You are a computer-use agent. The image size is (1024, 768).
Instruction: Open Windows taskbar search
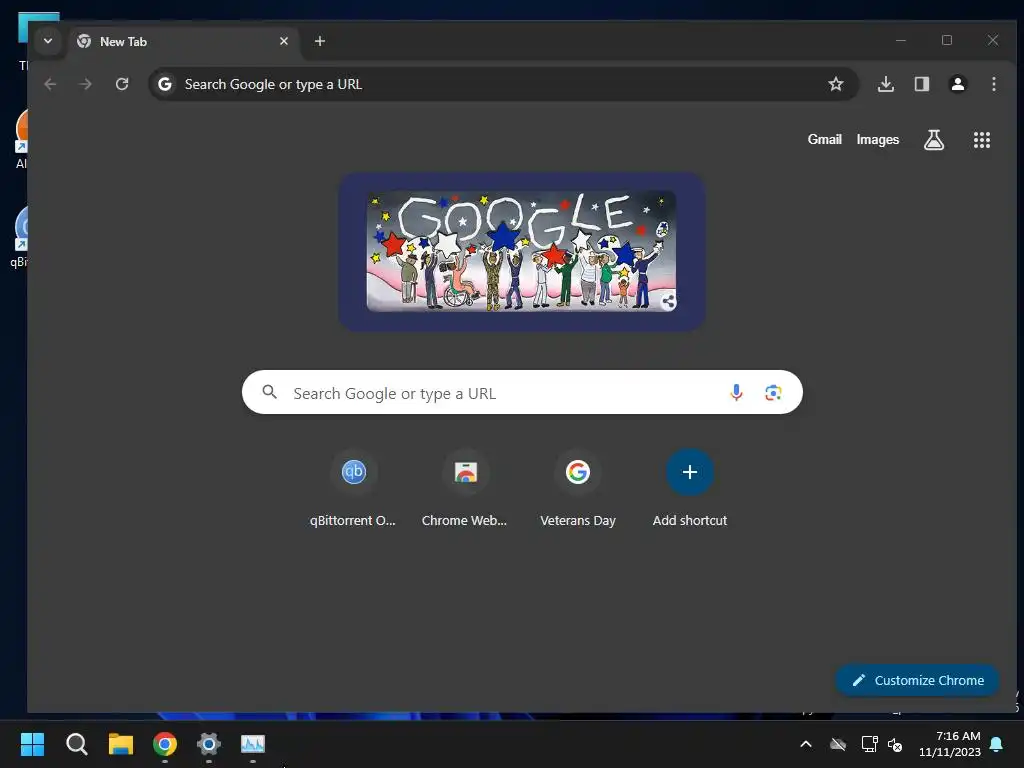point(76,744)
